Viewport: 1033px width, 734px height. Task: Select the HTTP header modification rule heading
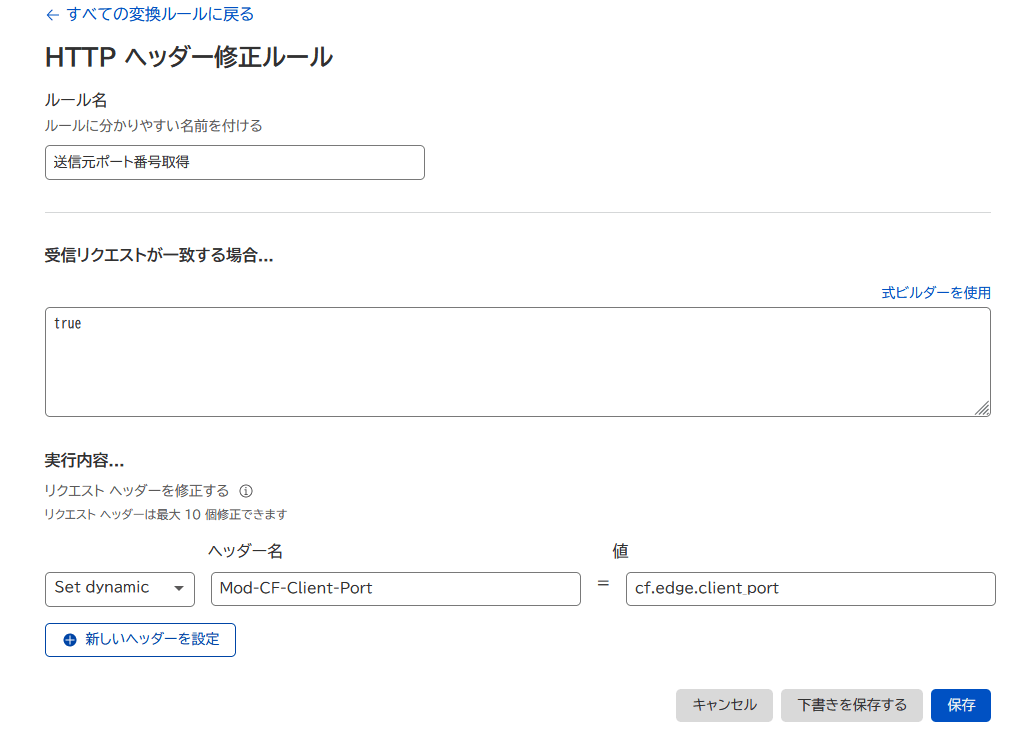[189, 57]
